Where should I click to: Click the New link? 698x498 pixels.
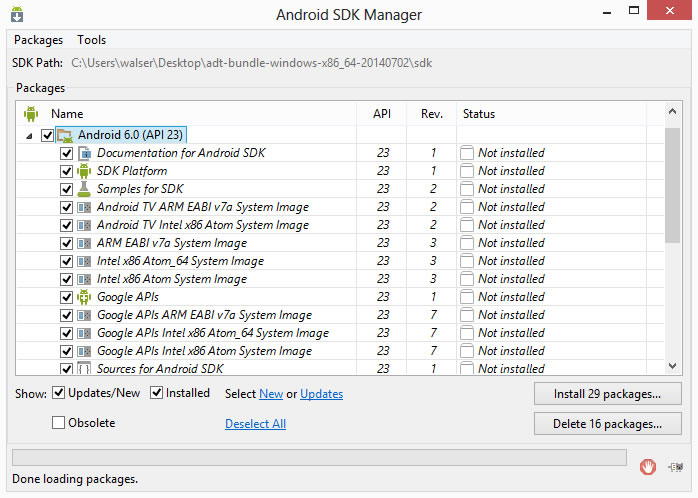pos(271,394)
